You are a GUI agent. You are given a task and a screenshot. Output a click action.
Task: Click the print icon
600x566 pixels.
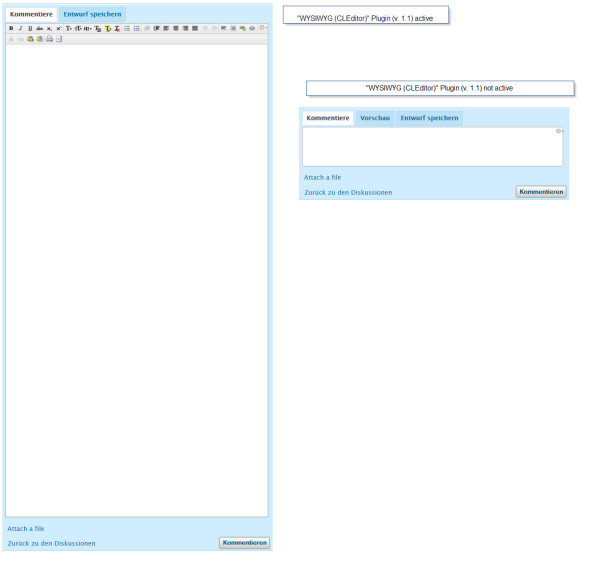[x=50, y=39]
